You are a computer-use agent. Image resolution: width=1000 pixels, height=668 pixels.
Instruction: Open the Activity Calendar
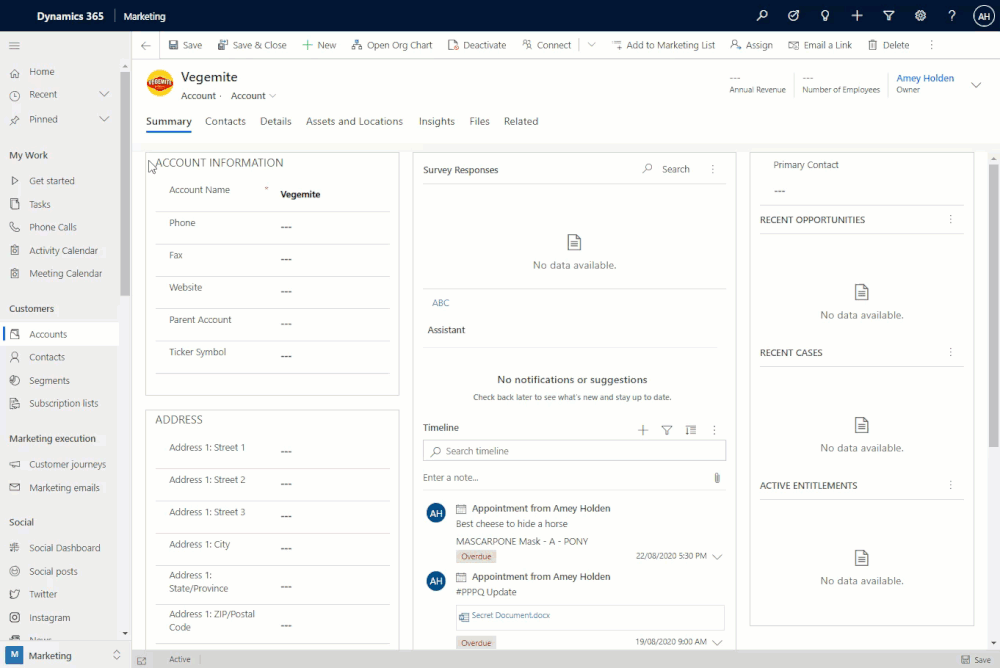coord(62,250)
